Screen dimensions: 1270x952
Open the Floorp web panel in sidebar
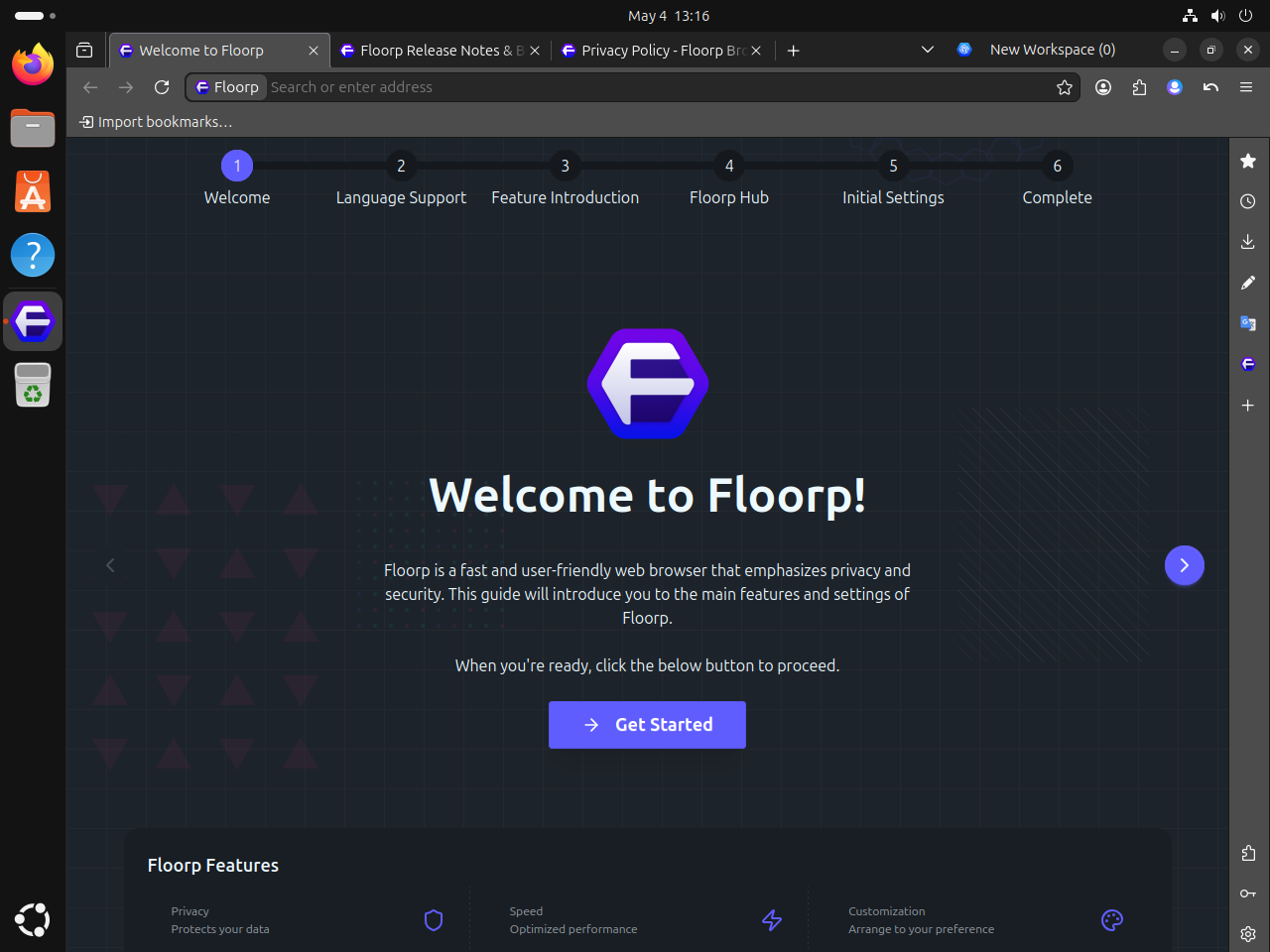pos(1248,364)
